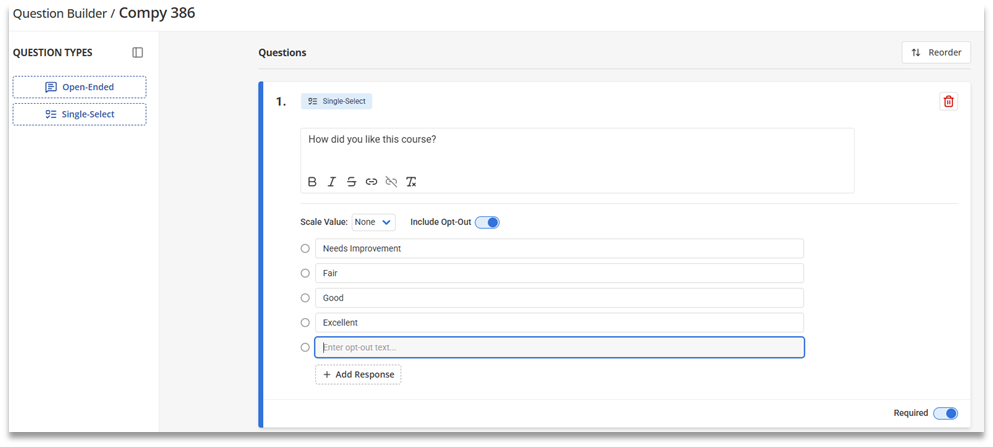Open the Scale Value dropdown
The image size is (993, 447).
(374, 222)
